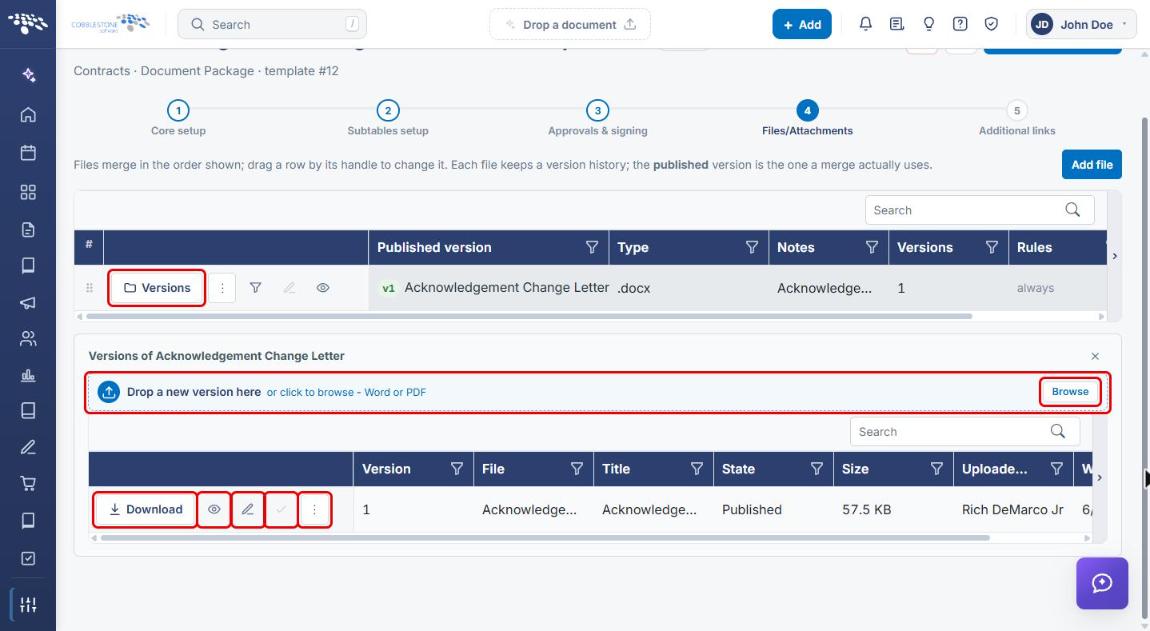Open Versions folder button
Image resolution: width=1150 pixels, height=631 pixels.
pyautogui.click(x=157, y=288)
